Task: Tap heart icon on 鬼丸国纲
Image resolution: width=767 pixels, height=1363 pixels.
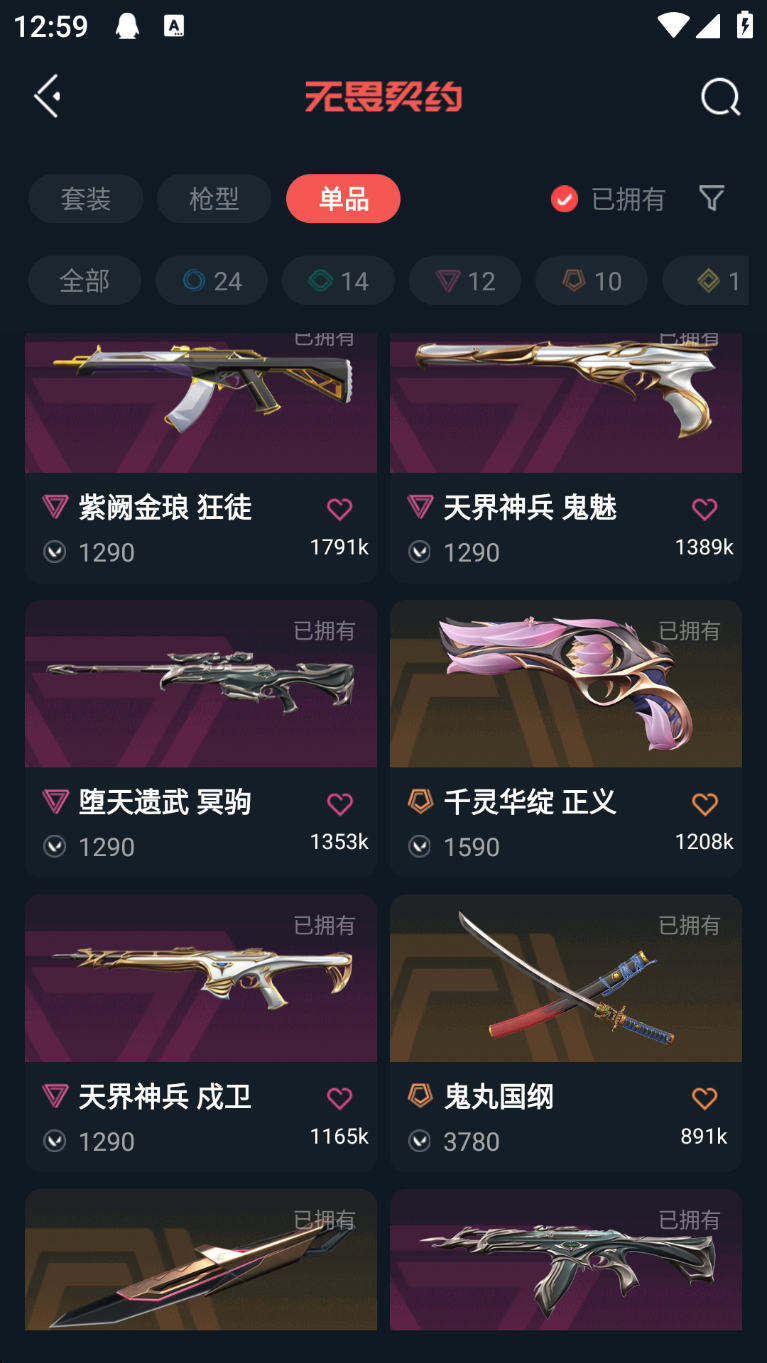Action: tap(704, 1098)
